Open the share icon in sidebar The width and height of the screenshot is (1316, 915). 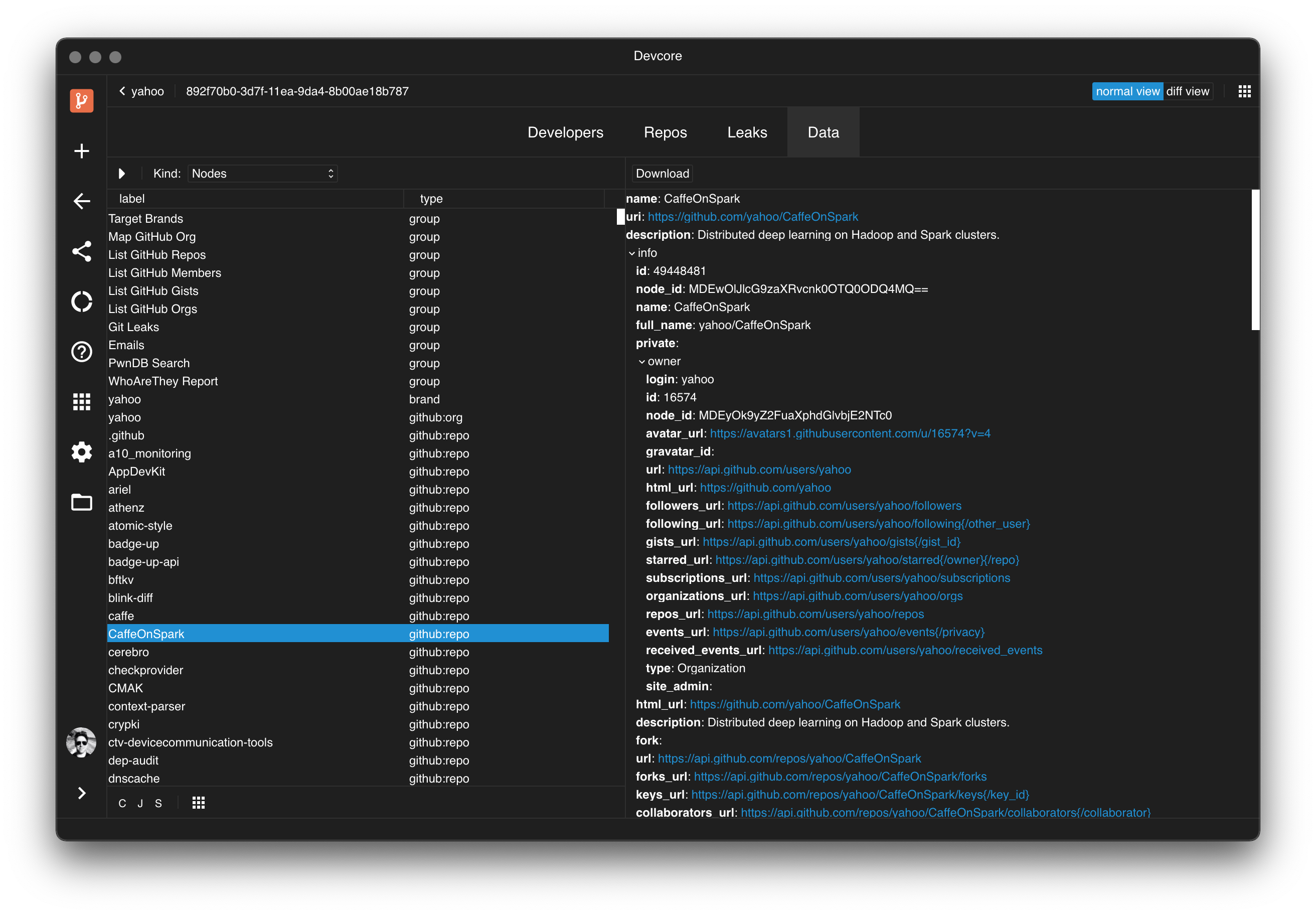tap(81, 251)
